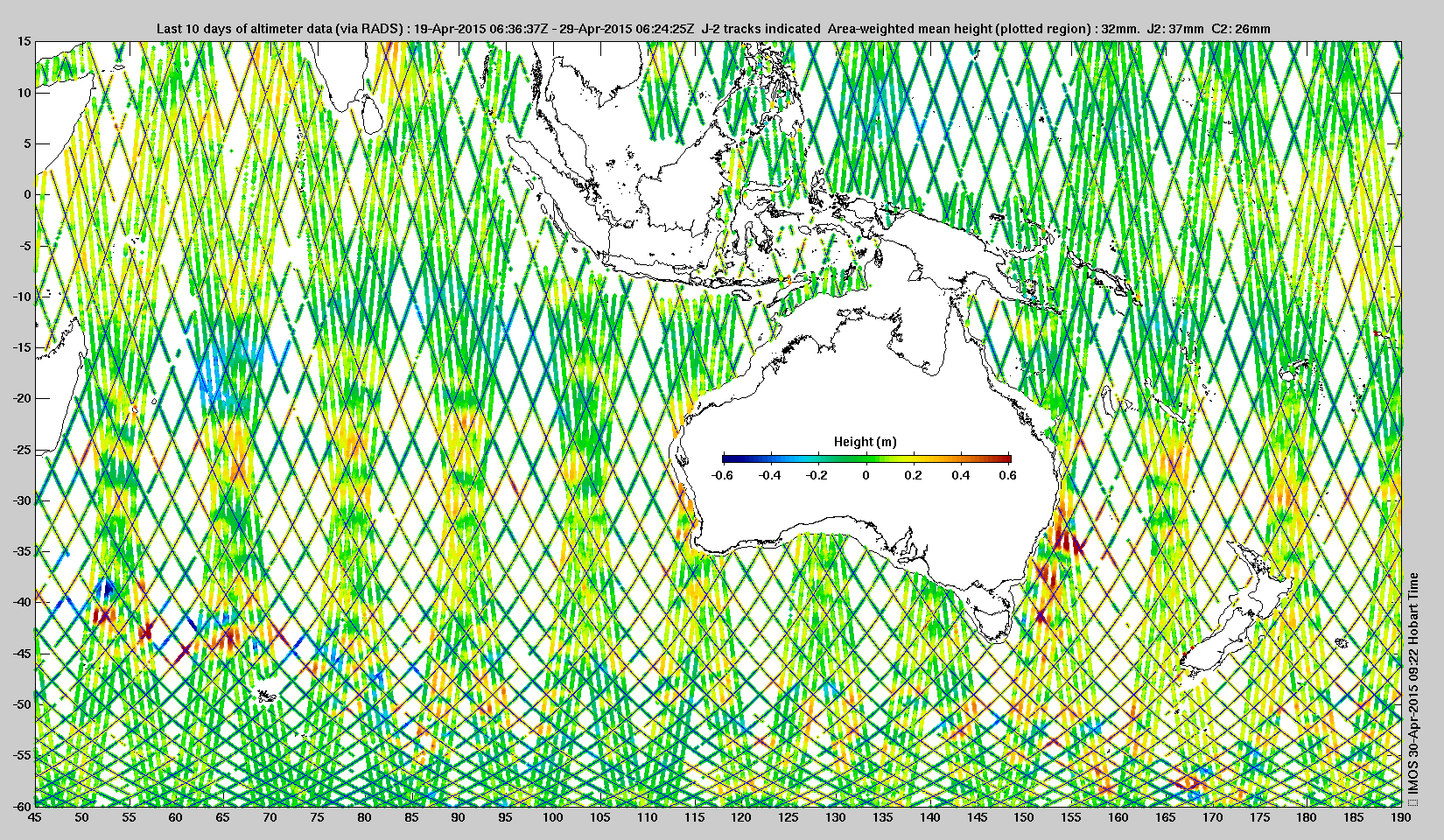Click the '-0.4' colorbar tick label
The image size is (1444, 840).
[x=770, y=475]
